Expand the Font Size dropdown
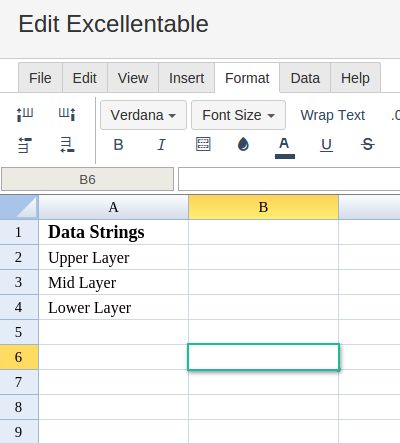Viewport: 400px width, 443px height. tap(238, 115)
